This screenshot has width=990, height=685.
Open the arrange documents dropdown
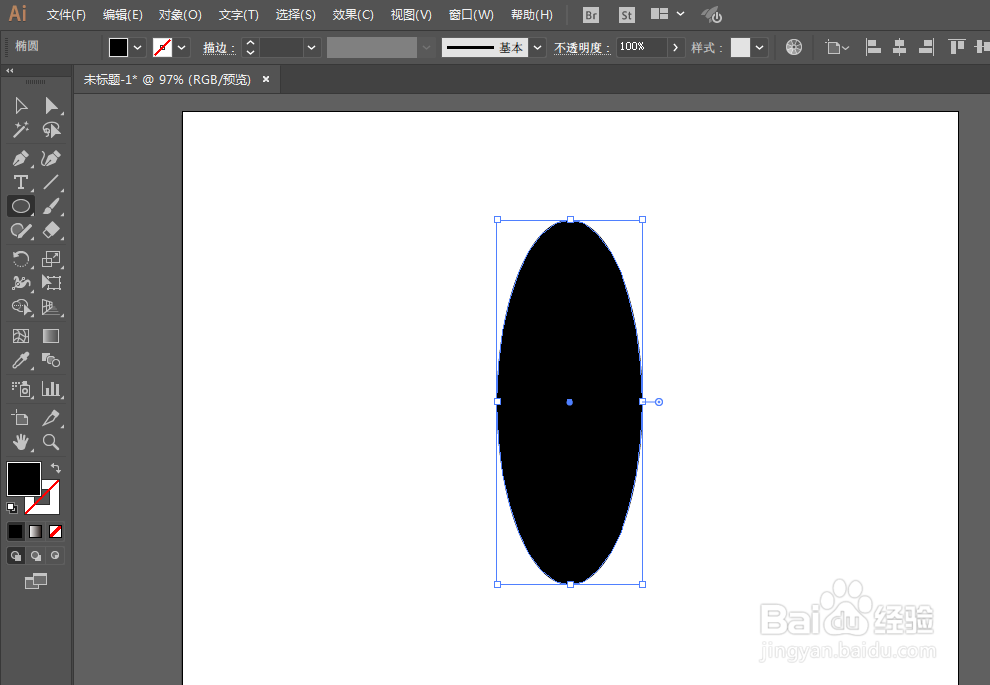(666, 14)
